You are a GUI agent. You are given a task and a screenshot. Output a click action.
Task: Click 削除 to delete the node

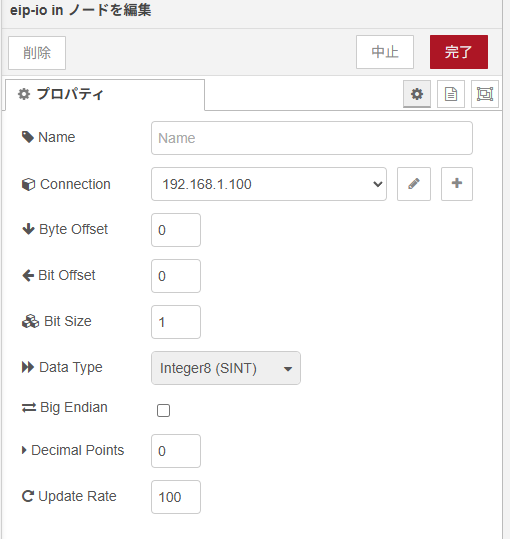(37, 53)
